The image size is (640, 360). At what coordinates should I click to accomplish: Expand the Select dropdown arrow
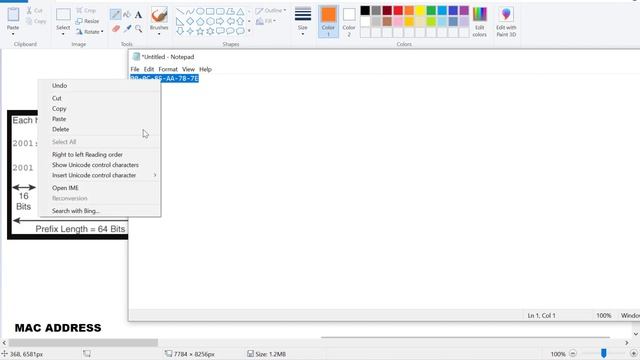click(x=63, y=33)
